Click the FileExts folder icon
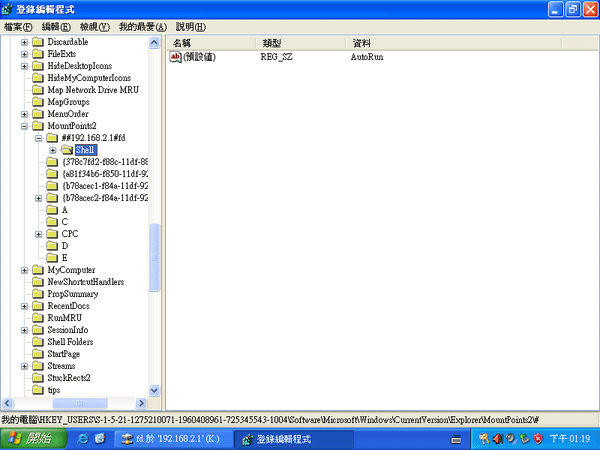 tap(38, 54)
